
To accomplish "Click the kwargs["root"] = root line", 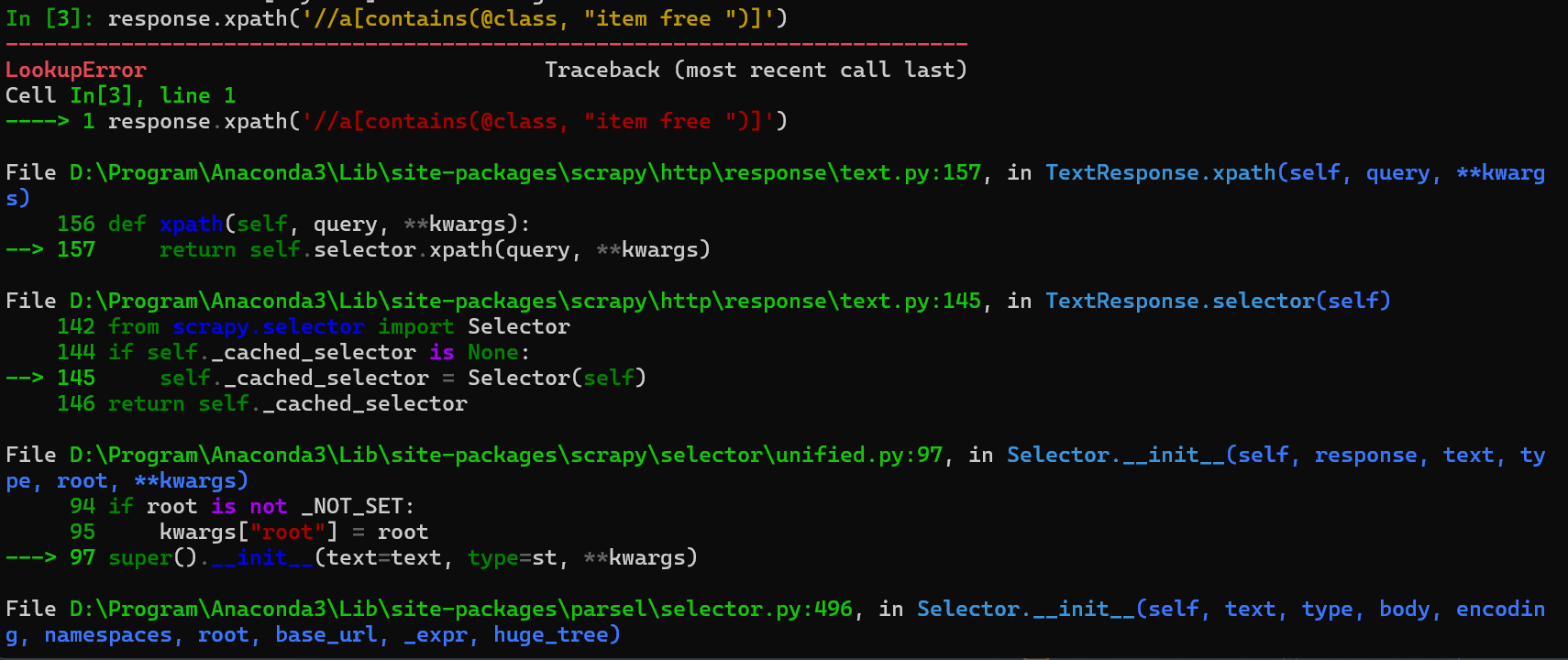I will tap(293, 533).
